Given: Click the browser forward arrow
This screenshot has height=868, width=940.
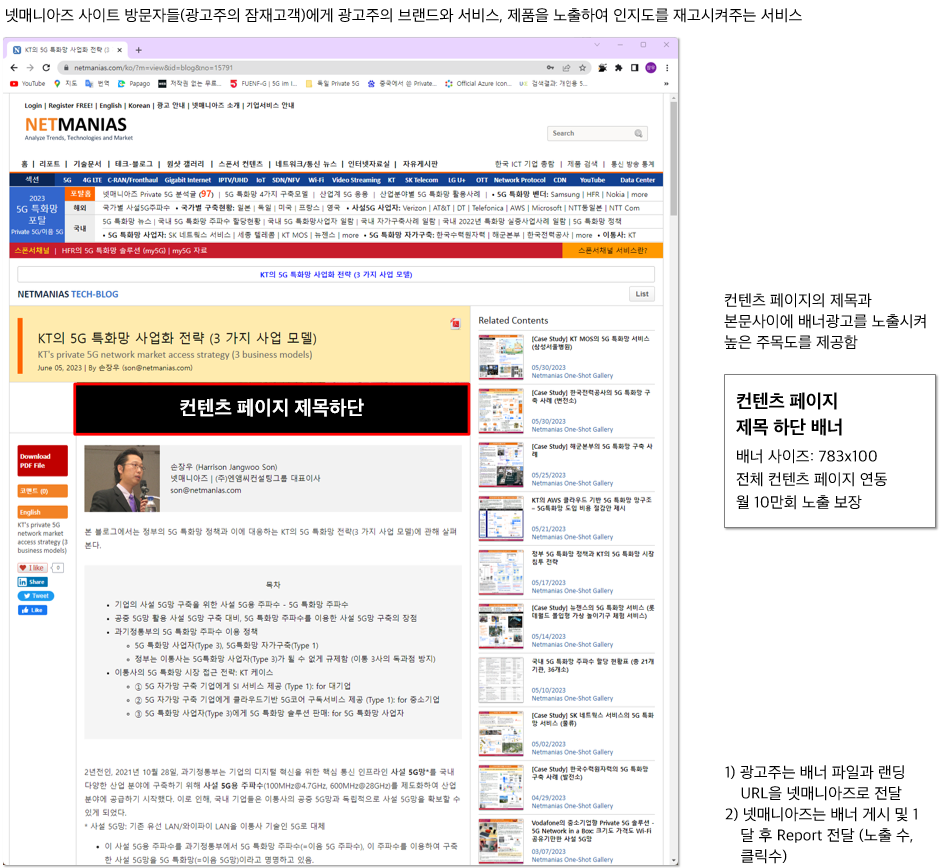Looking at the screenshot, I should [x=30, y=68].
